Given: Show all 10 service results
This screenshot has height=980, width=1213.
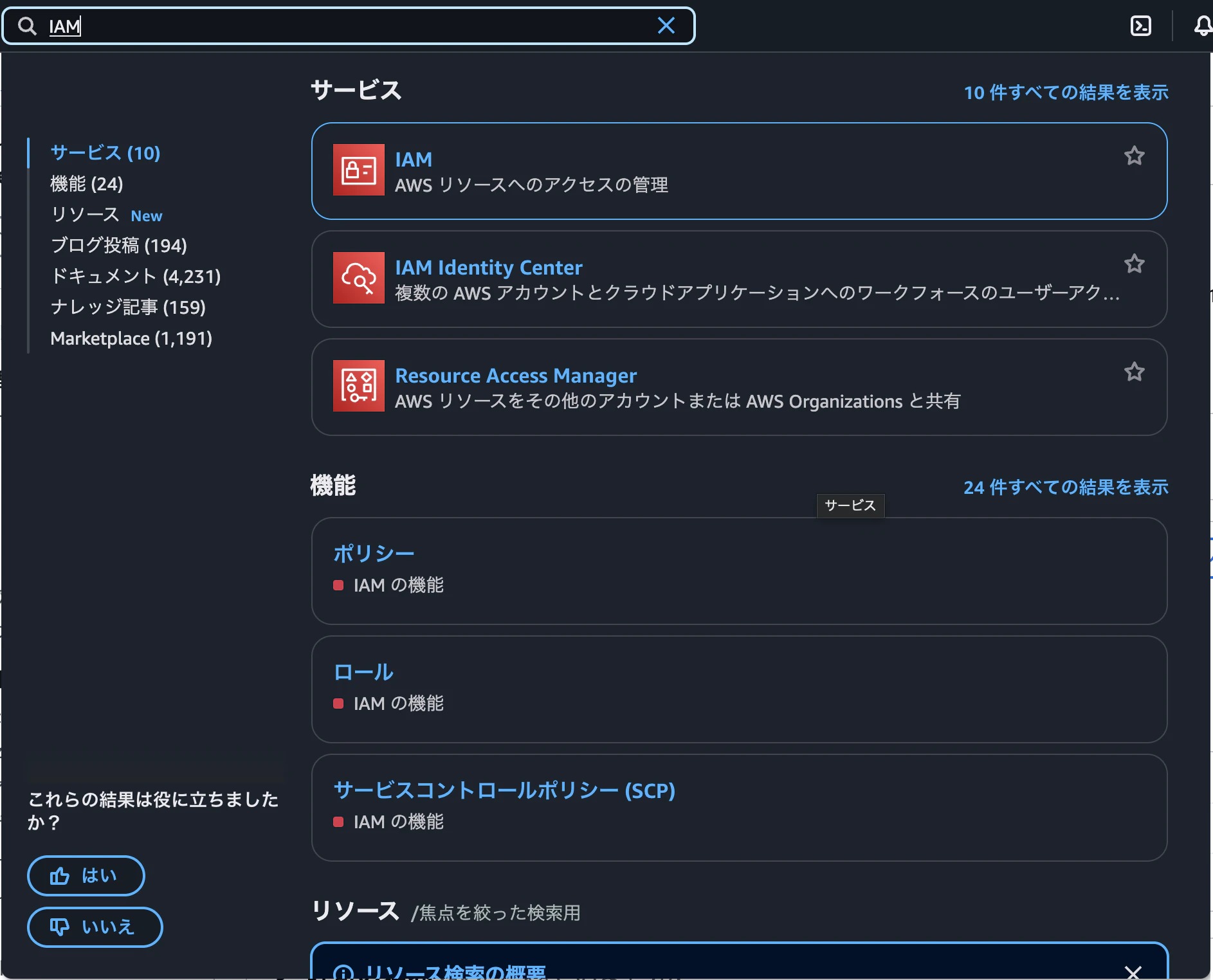Looking at the screenshot, I should point(1066,92).
